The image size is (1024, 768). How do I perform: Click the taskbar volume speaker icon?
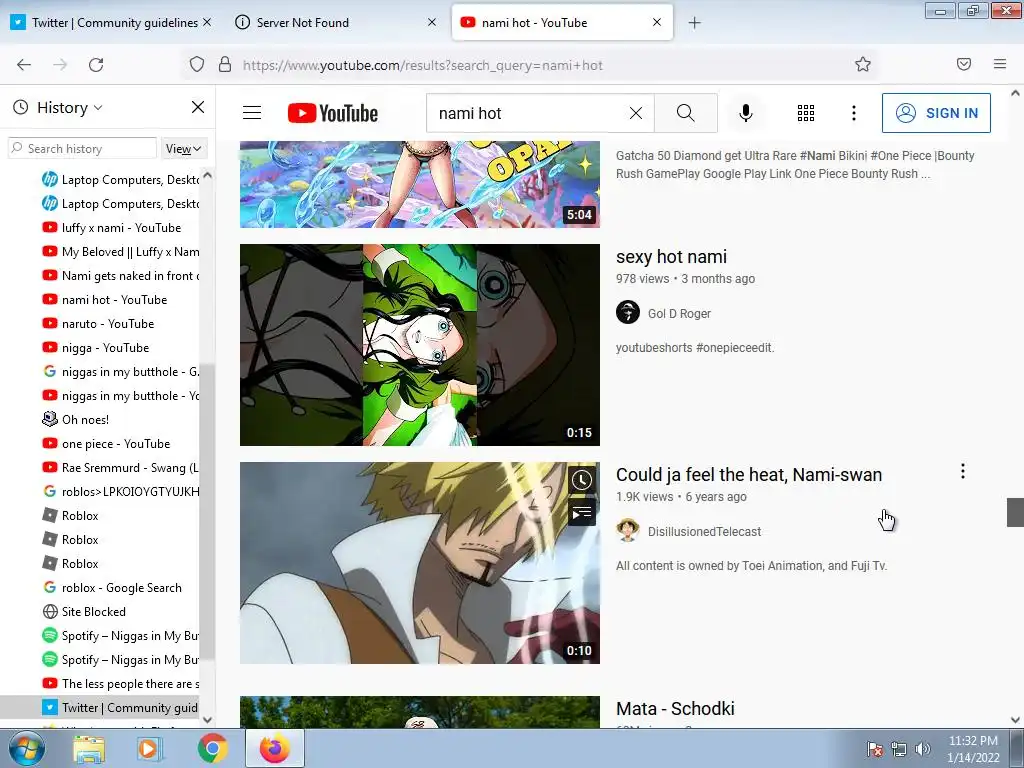923,749
